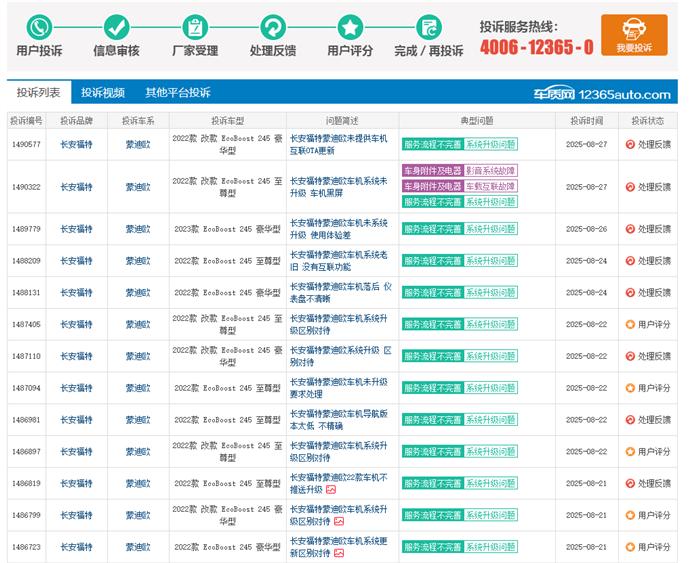Click image icon in complaint 1486723 description

click(339, 553)
